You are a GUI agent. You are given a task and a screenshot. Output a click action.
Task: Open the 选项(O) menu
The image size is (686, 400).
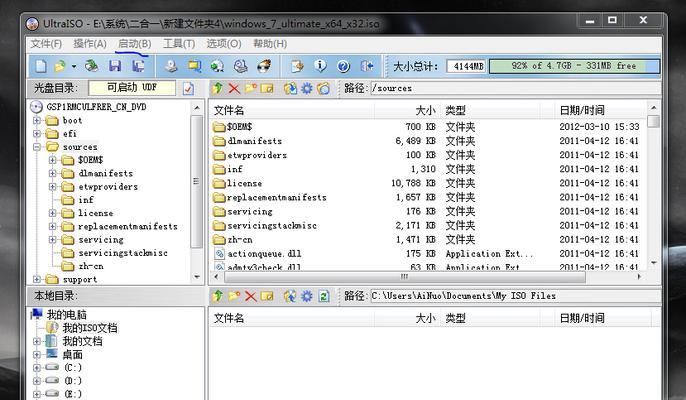click(x=224, y=44)
